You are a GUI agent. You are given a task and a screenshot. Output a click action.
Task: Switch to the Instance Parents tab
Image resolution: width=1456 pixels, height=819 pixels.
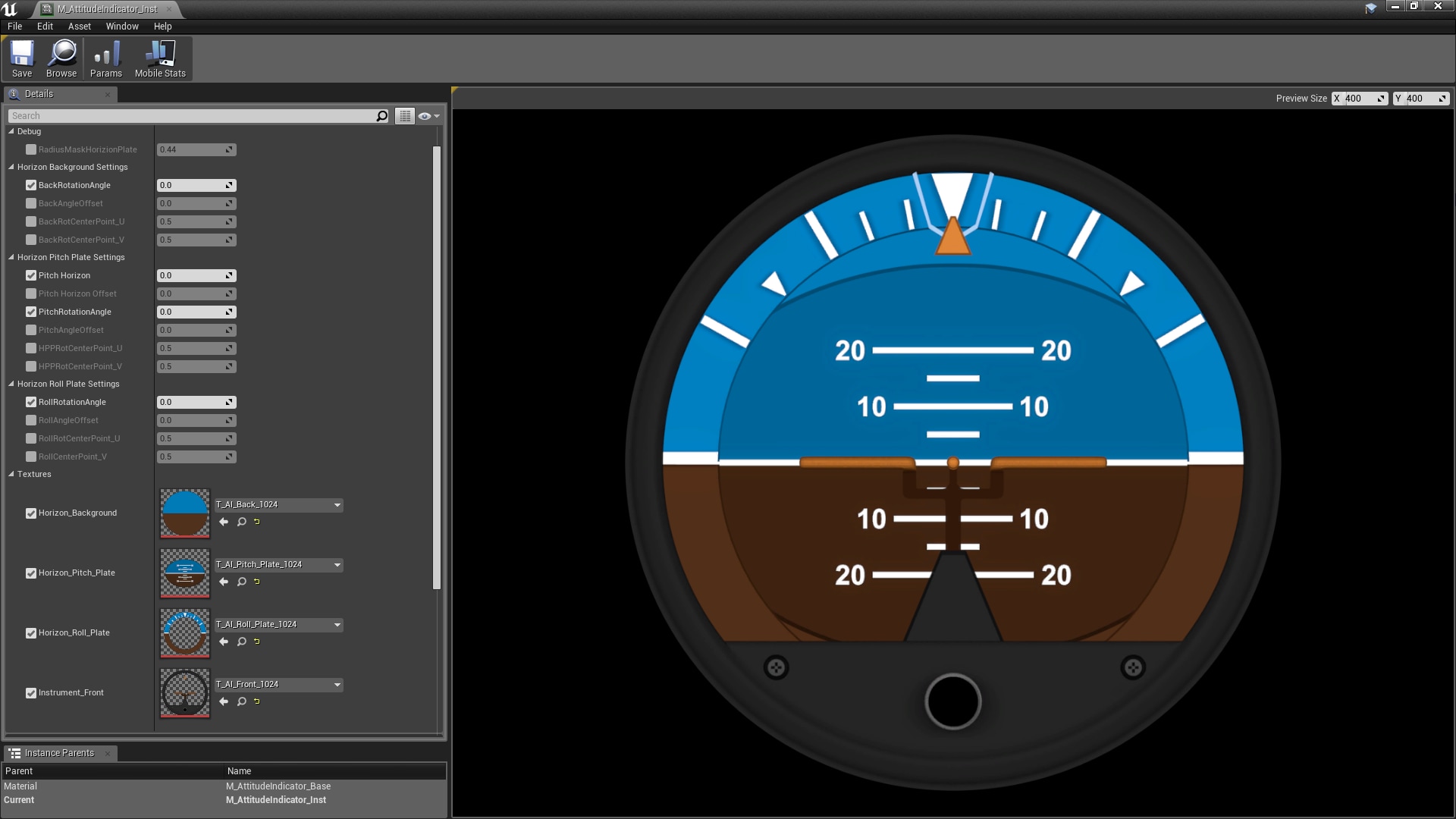[x=59, y=753]
